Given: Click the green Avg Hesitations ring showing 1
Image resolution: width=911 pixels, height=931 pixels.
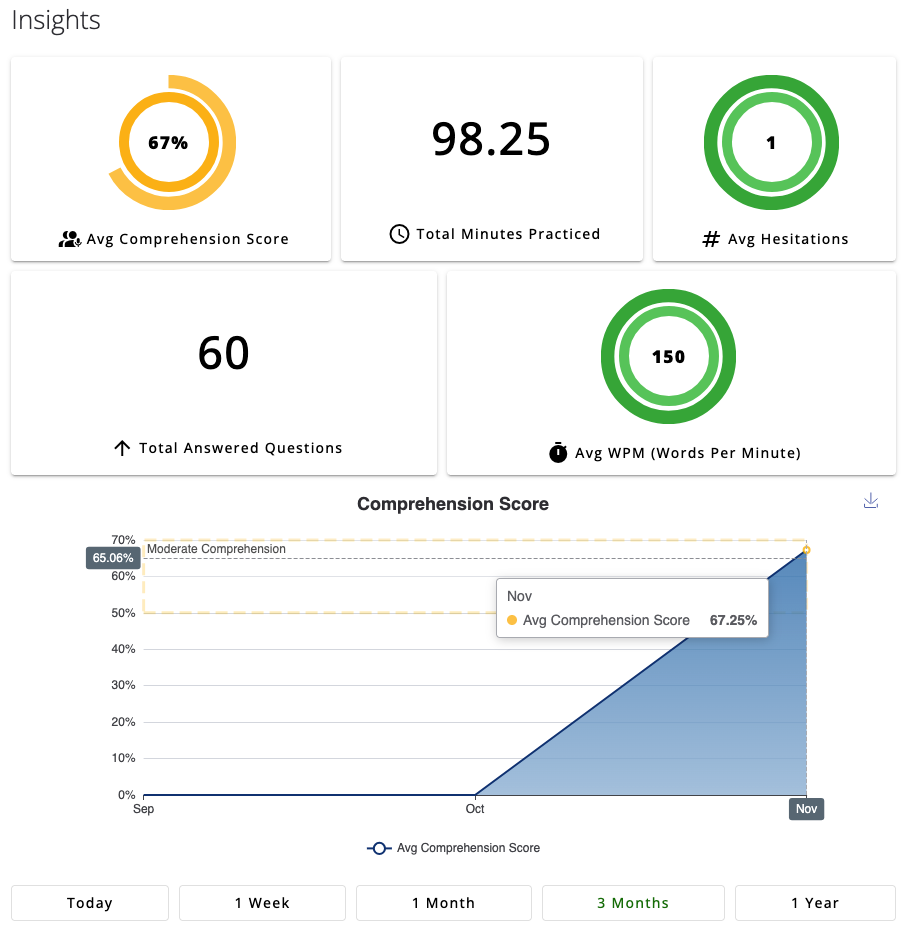Looking at the screenshot, I should [771, 143].
